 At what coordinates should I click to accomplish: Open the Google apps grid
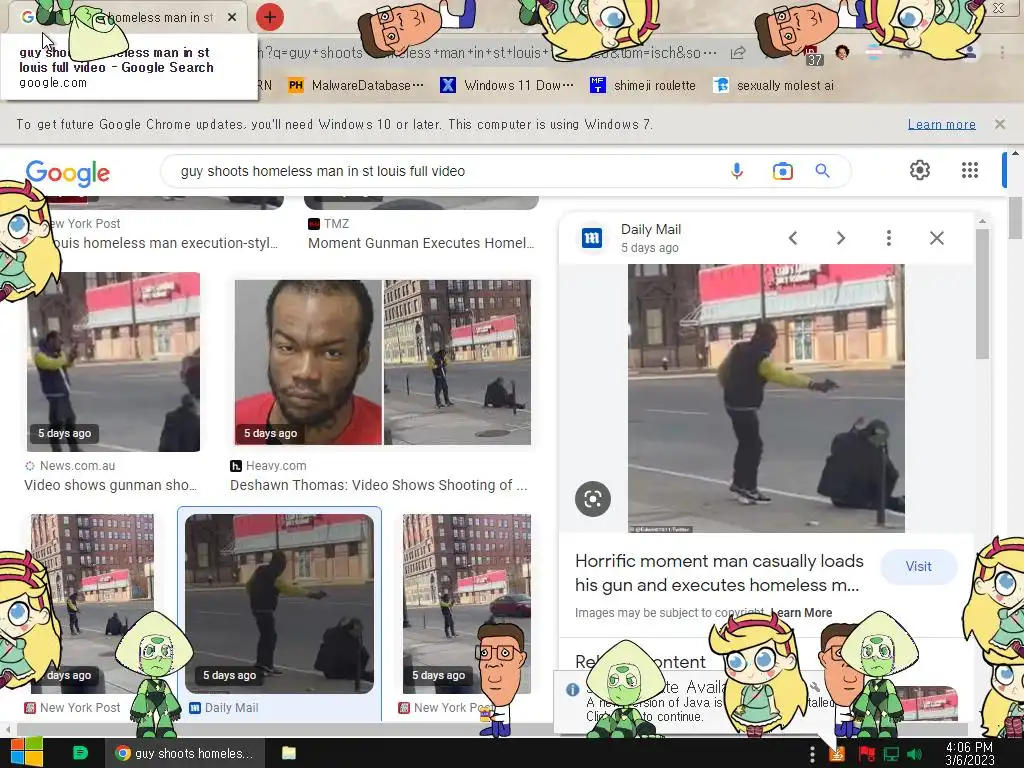[970, 170]
